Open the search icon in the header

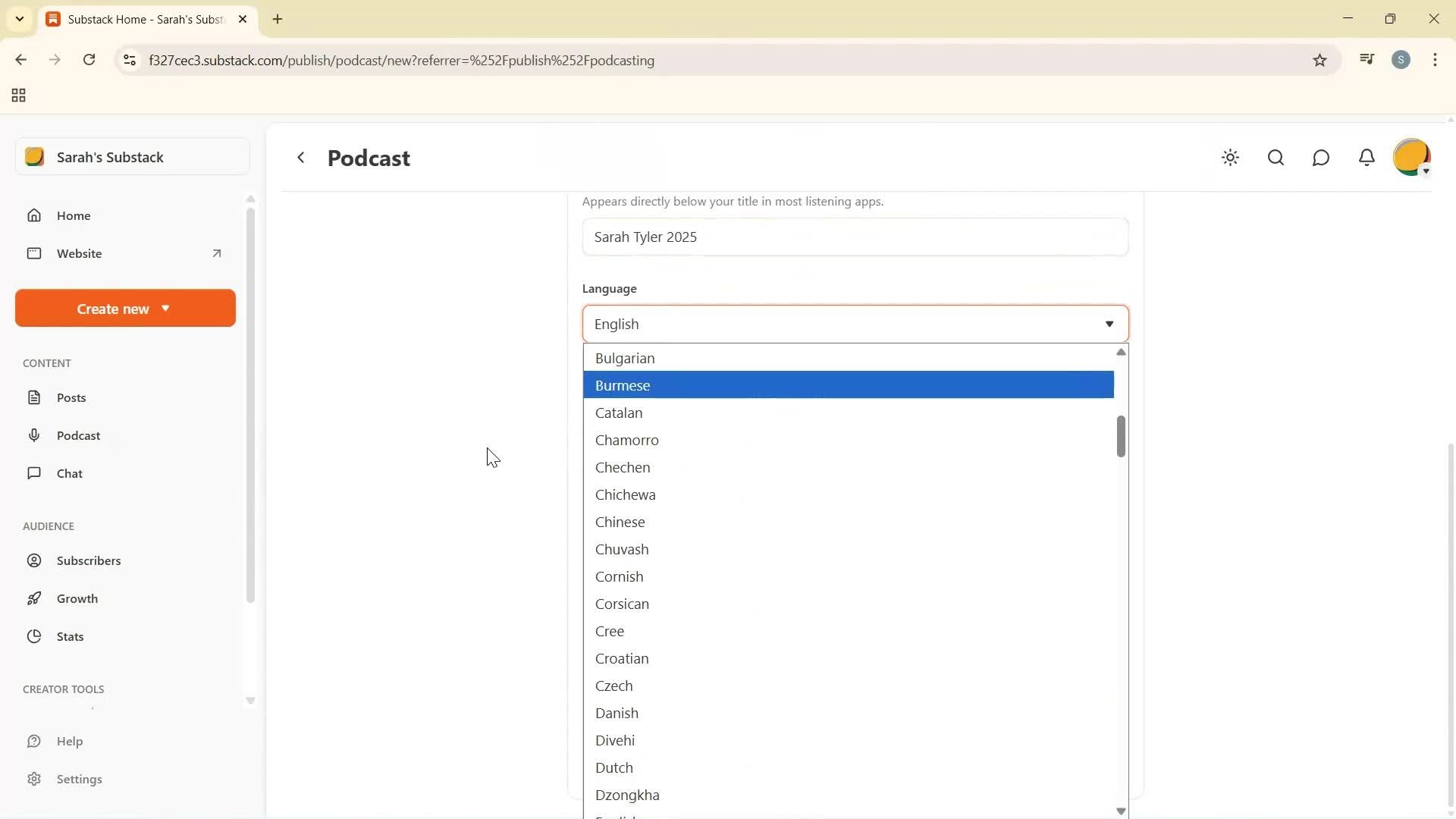[1276, 158]
